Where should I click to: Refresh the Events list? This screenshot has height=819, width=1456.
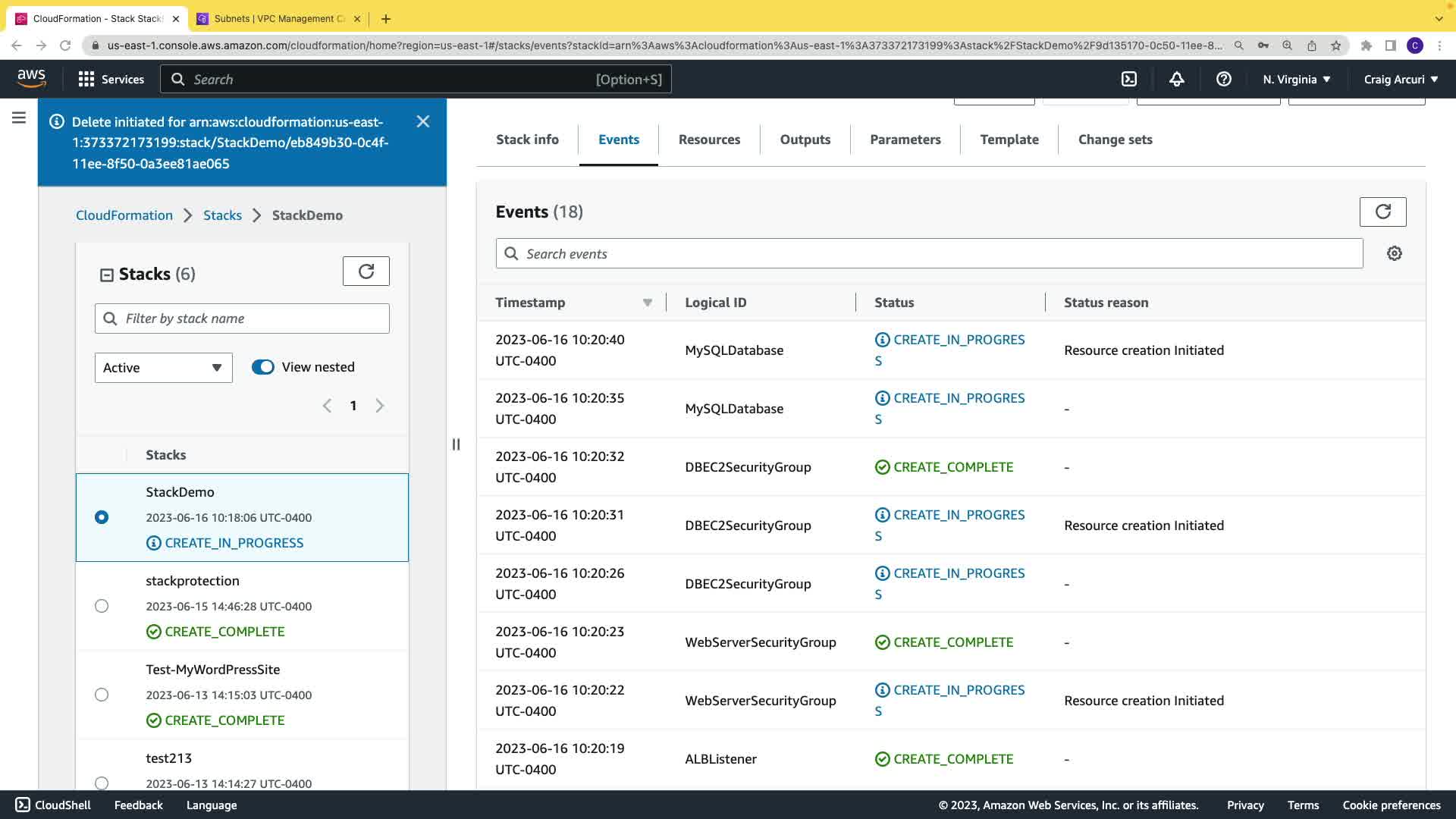click(x=1382, y=212)
